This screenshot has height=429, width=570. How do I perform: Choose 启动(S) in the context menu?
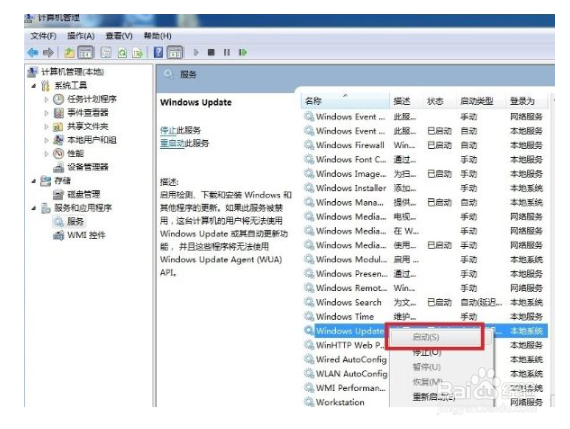(426, 337)
